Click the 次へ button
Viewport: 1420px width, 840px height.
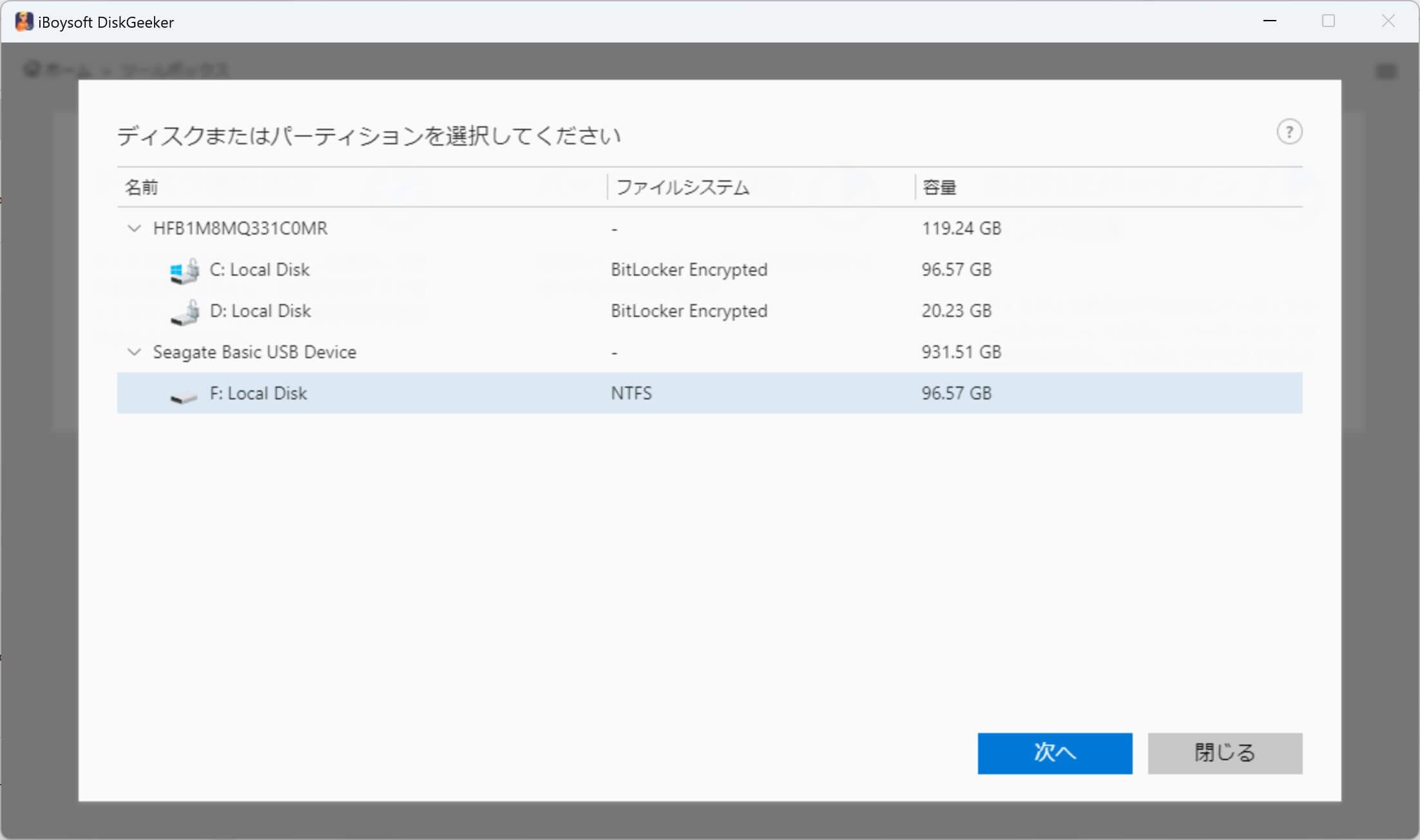pyautogui.click(x=1055, y=753)
